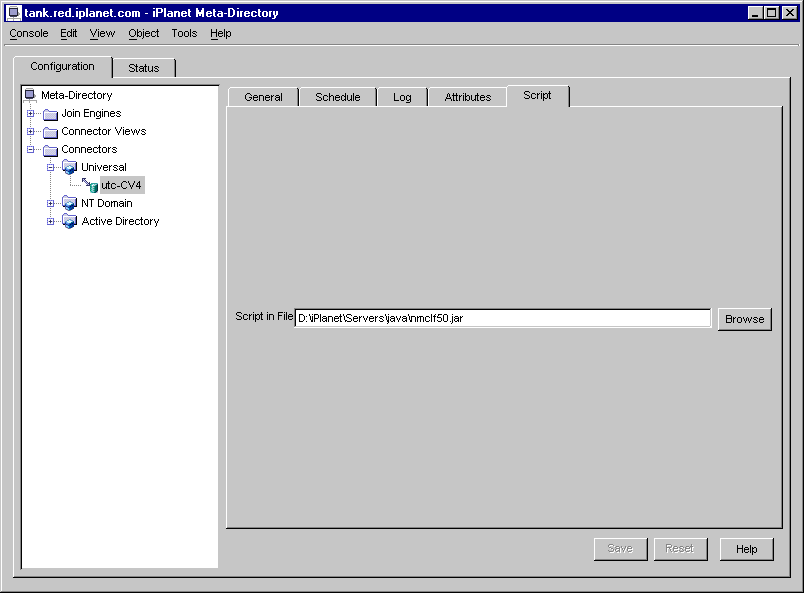Click the Reset button
Image resolution: width=804 pixels, height=593 pixels.
coord(680,549)
